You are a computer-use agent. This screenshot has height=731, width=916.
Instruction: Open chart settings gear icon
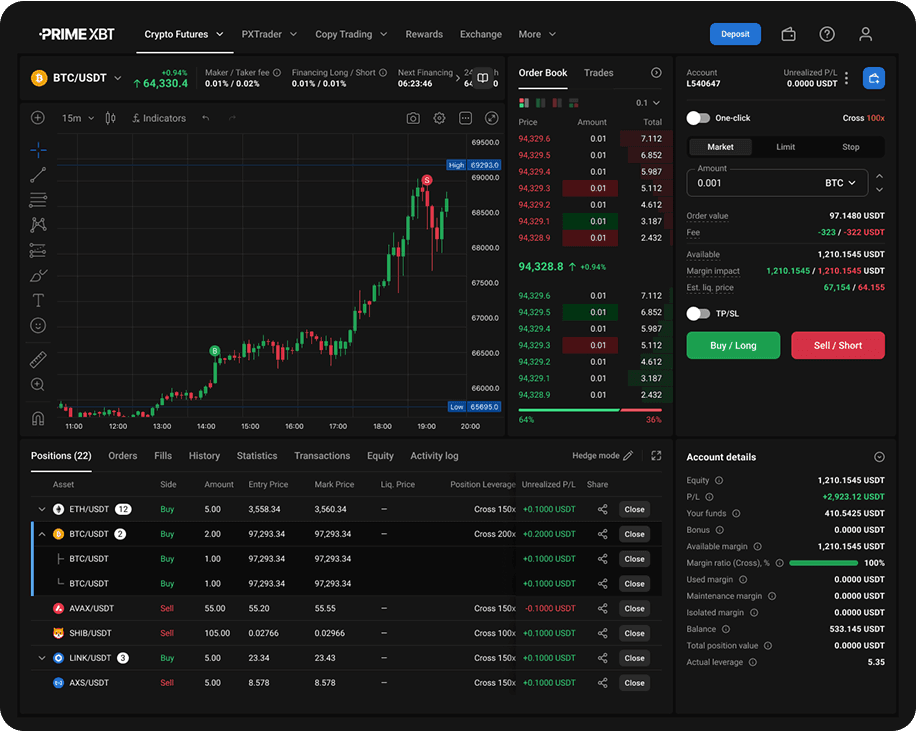pos(439,118)
